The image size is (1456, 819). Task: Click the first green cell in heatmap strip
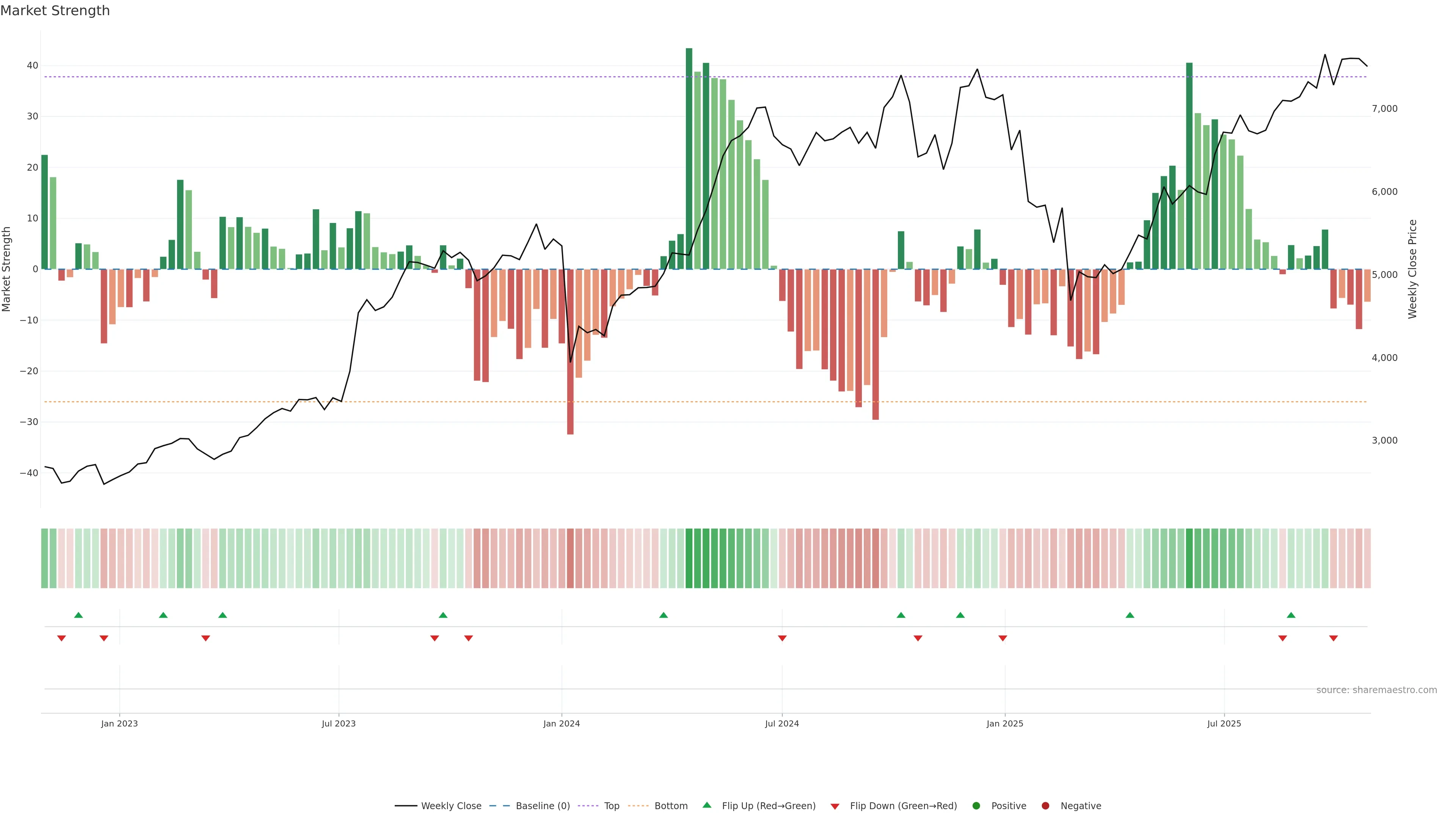click(45, 559)
